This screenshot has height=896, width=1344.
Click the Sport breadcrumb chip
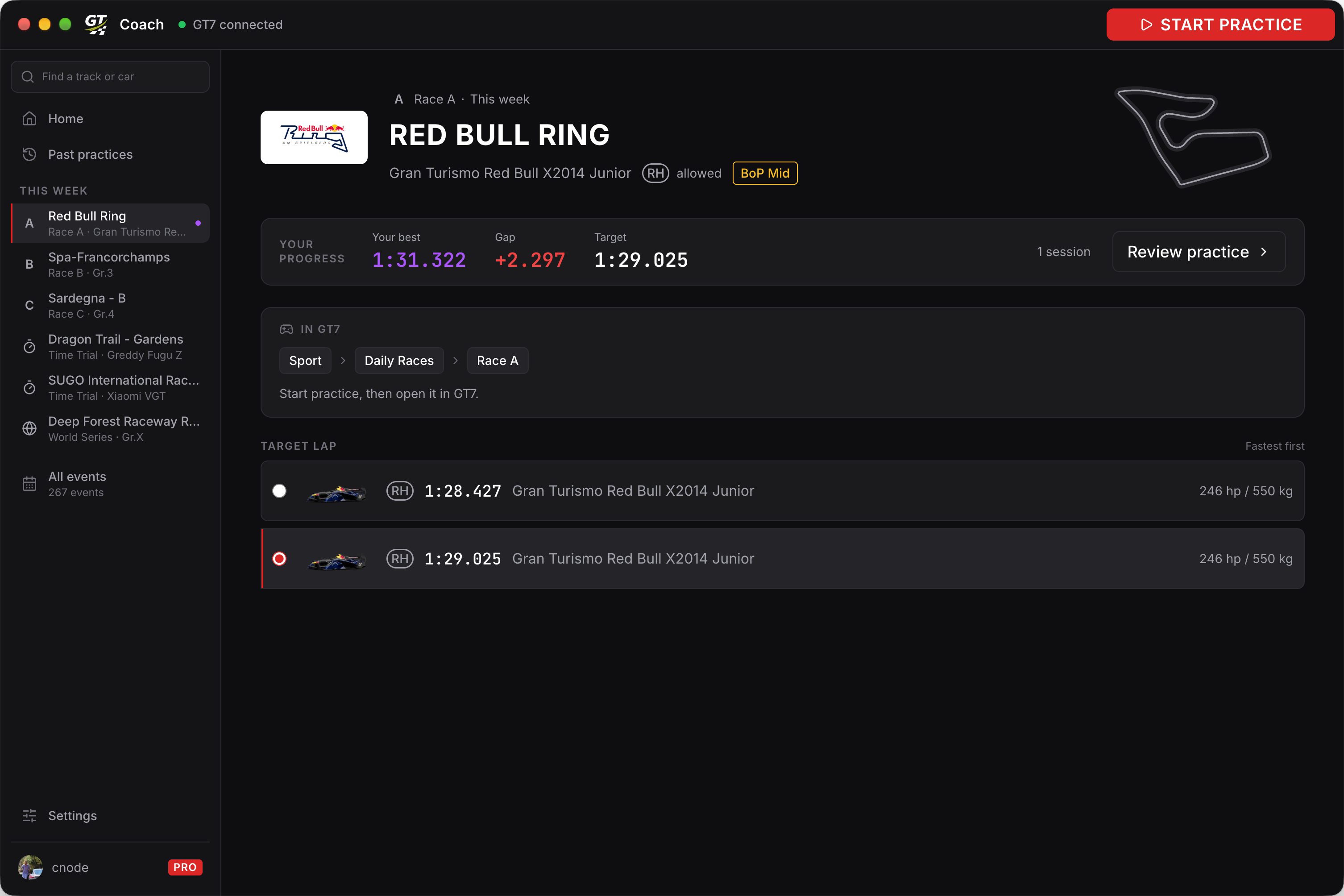[x=305, y=361]
